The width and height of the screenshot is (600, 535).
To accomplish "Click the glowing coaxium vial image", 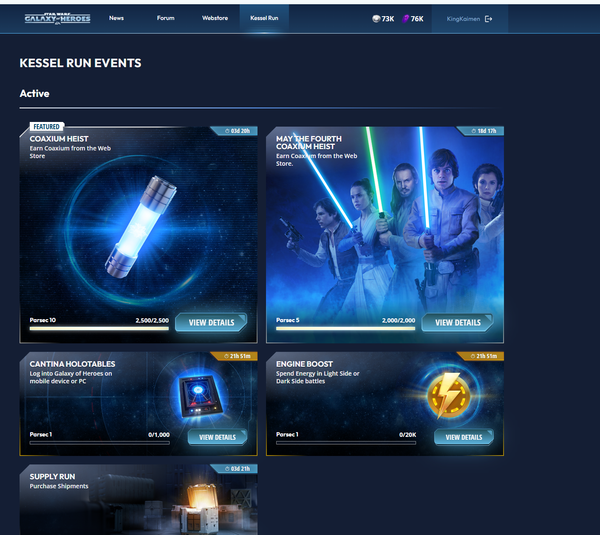I will point(141,227).
